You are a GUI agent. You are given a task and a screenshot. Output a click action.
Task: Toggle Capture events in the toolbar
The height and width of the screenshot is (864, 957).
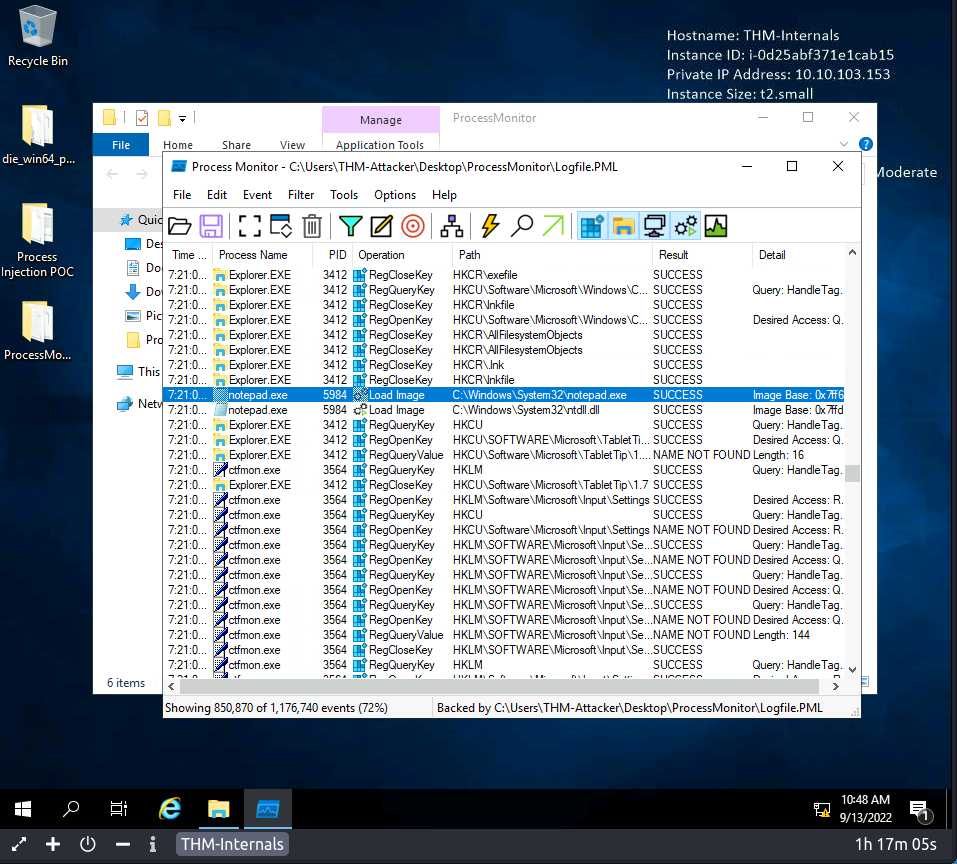[247, 226]
